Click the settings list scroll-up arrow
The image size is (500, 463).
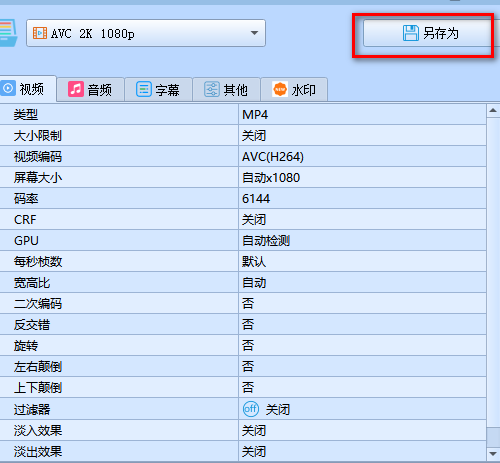pos(493,111)
